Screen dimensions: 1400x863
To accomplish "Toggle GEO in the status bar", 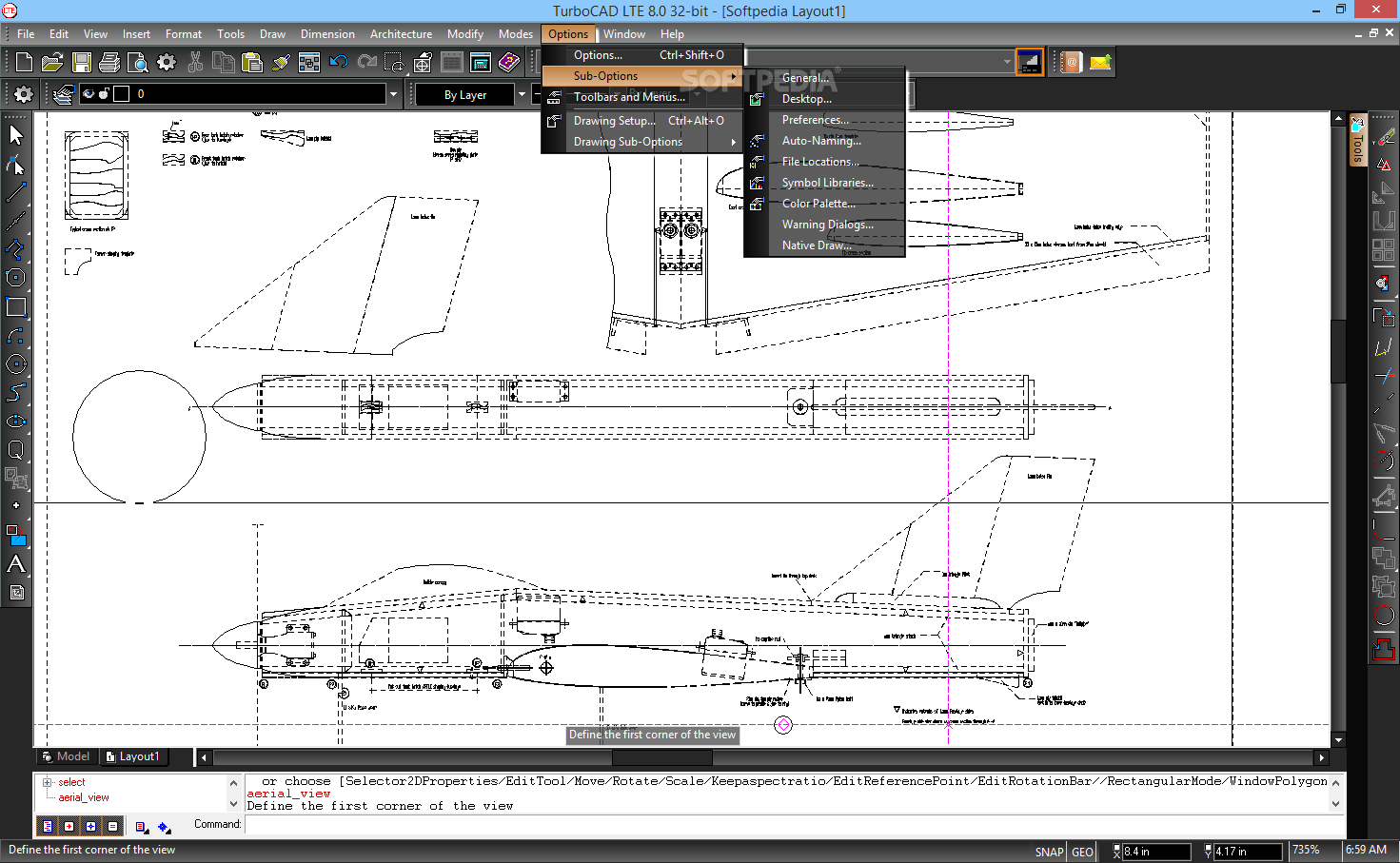I will [1082, 852].
